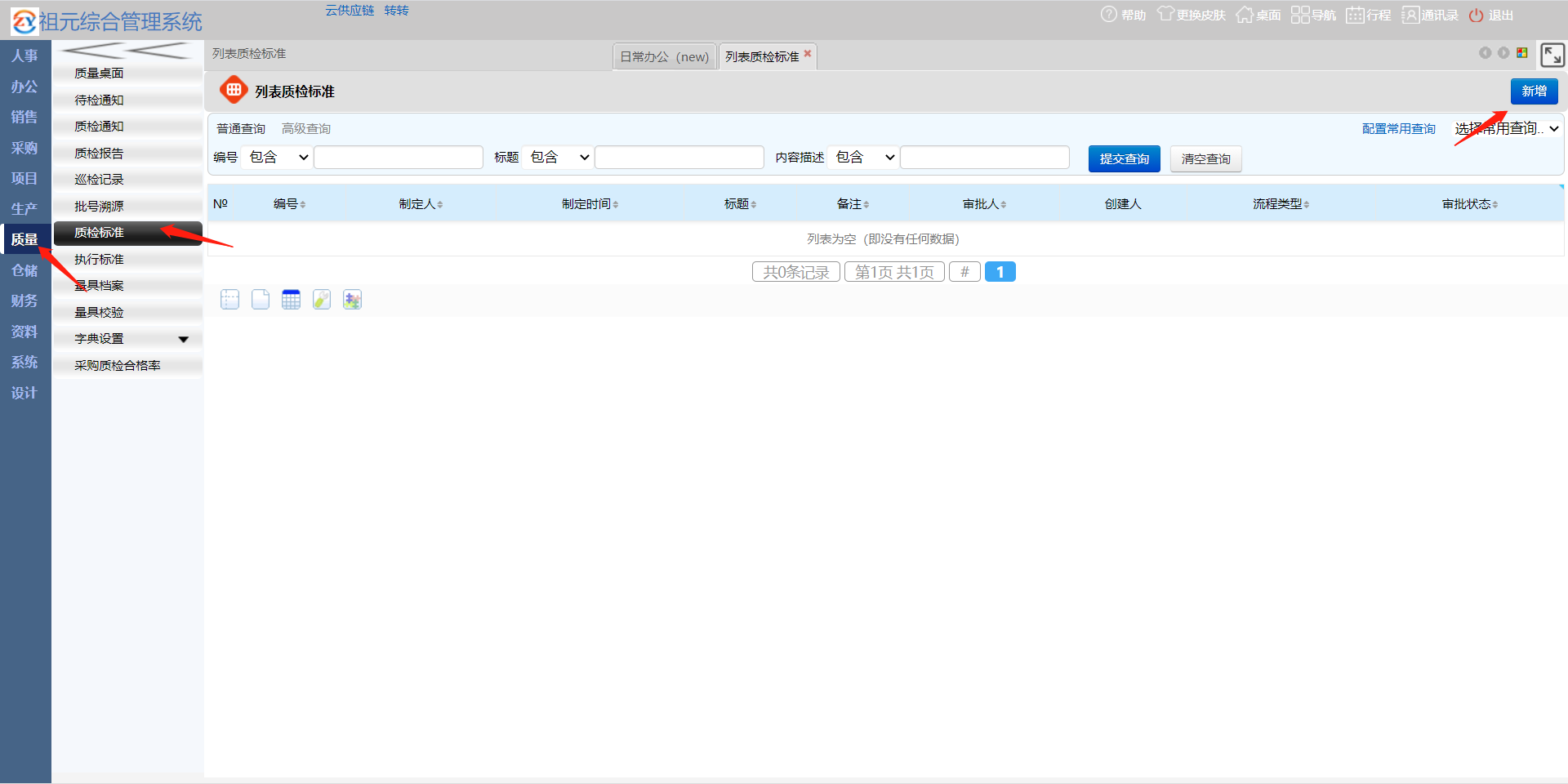Click the four-color squares tab icon
Screen dimensions: 1568x784
pyautogui.click(x=1522, y=53)
